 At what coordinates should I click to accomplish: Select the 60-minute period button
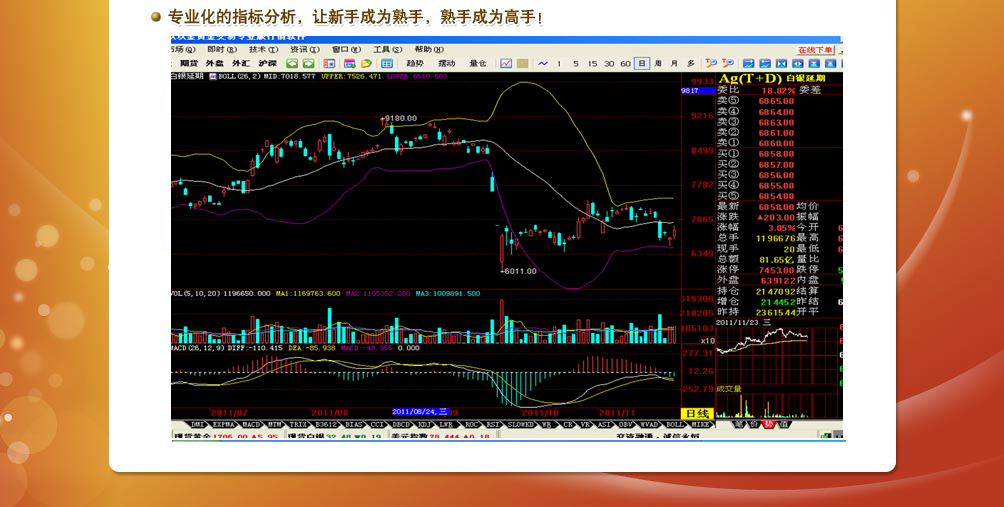[625, 64]
